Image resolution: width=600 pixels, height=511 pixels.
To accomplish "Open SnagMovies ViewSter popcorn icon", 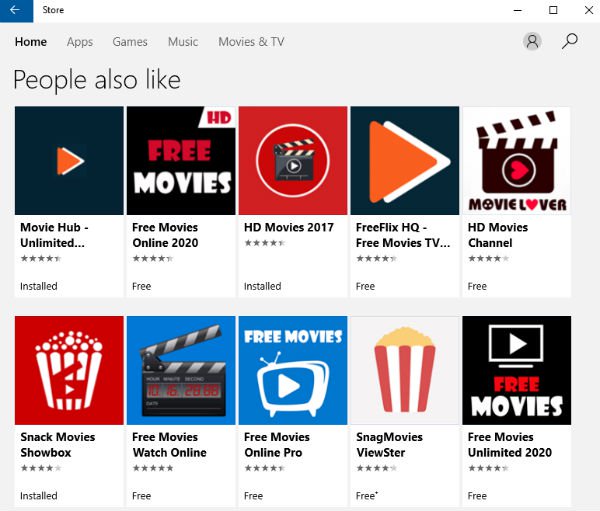I will [x=405, y=370].
